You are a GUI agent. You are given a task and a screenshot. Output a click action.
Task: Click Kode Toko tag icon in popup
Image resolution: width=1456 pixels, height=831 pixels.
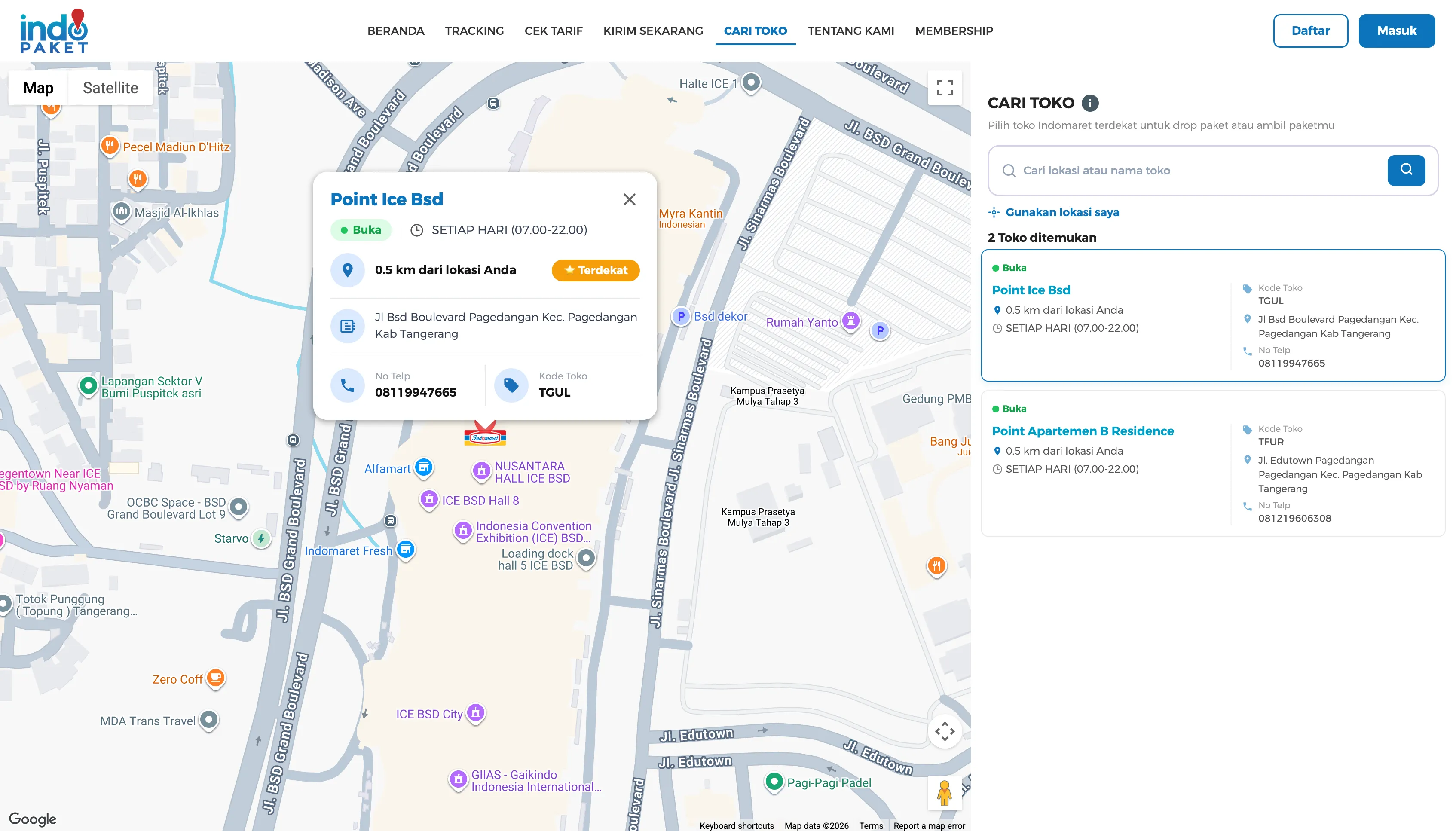point(511,385)
